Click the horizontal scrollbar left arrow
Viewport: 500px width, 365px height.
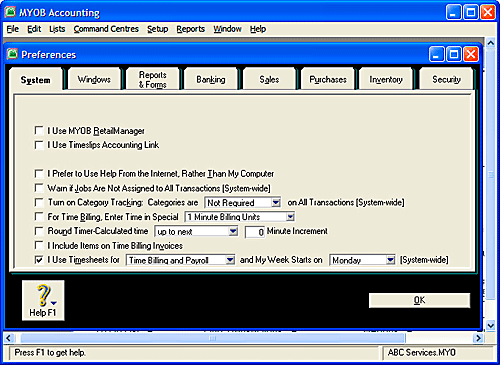click(x=9, y=338)
